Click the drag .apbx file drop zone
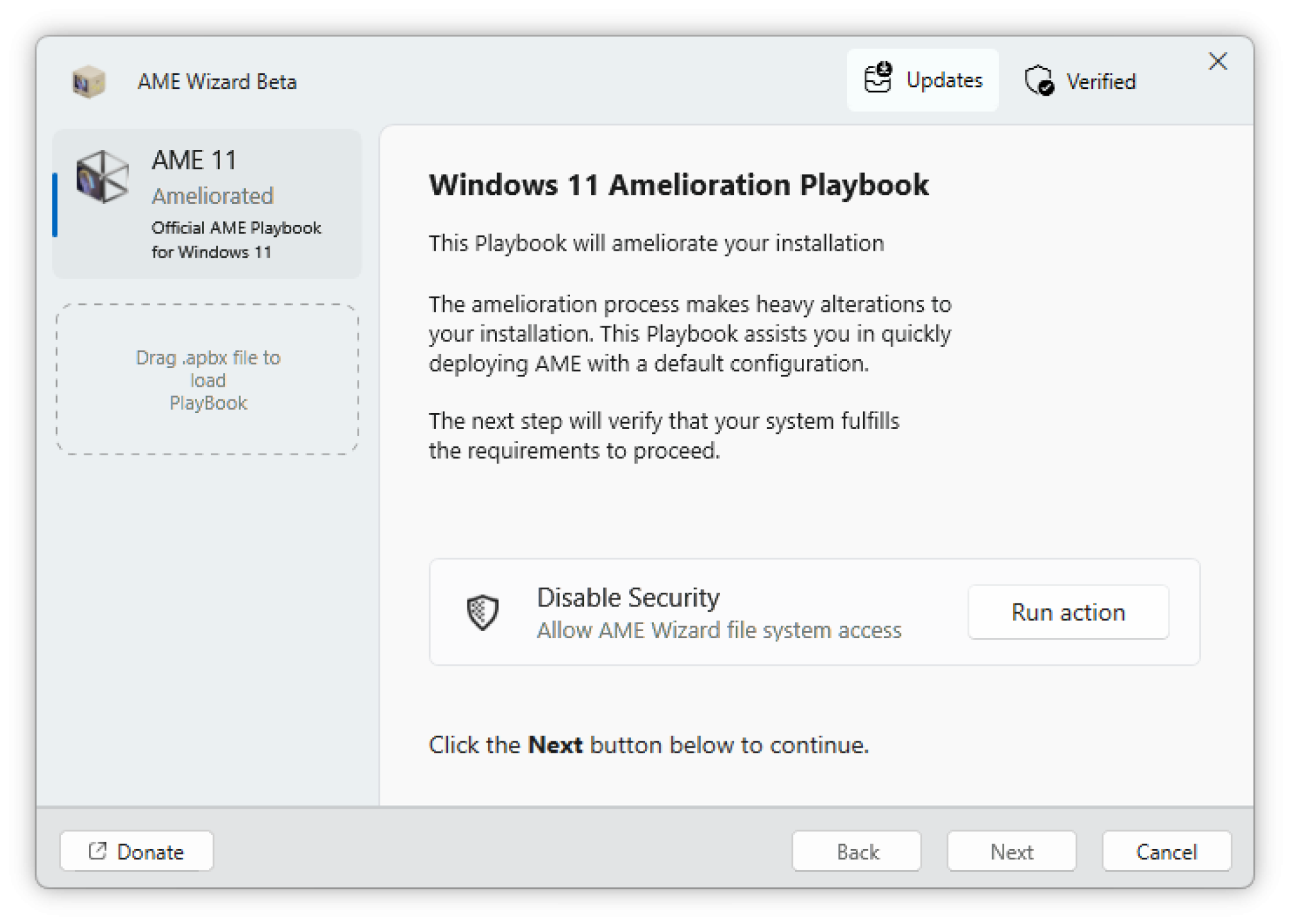This screenshot has width=1290, height=924. (208, 380)
